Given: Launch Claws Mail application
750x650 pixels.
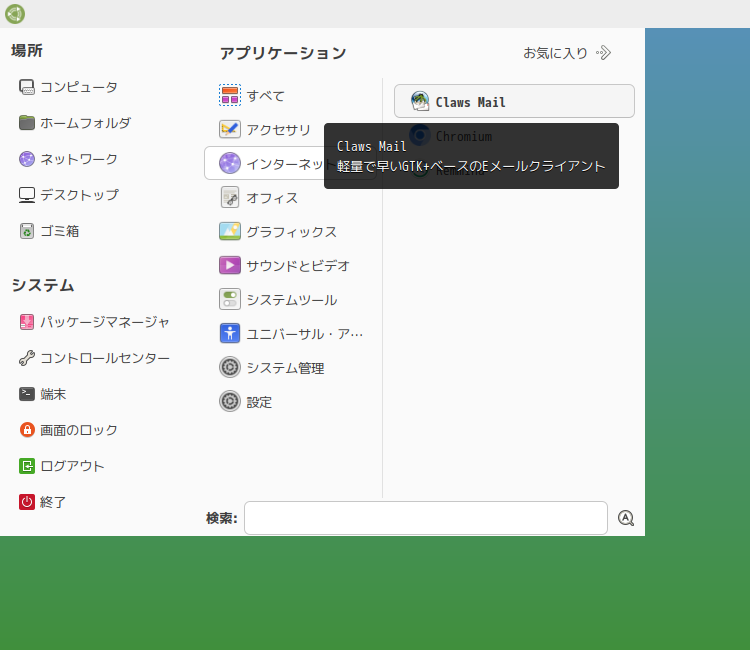Looking at the screenshot, I should tap(514, 101).
